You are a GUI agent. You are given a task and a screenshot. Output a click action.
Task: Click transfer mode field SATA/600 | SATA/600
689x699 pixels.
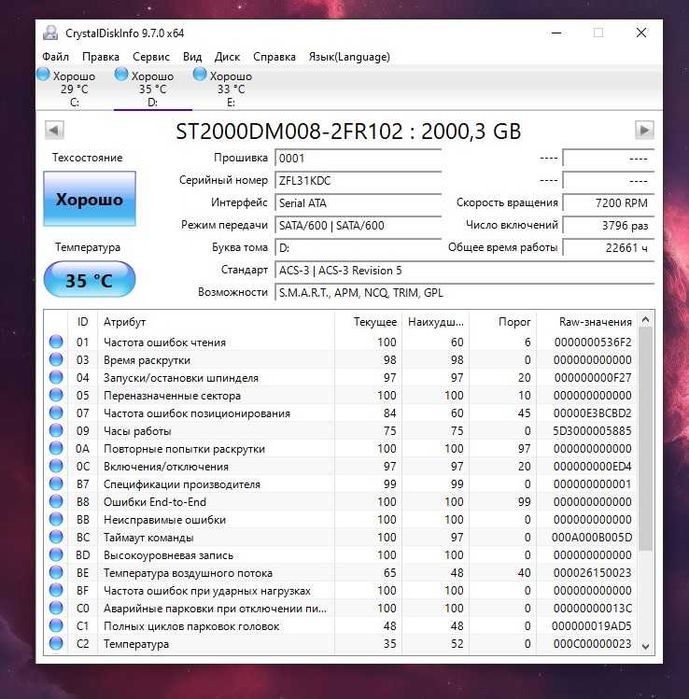click(358, 225)
